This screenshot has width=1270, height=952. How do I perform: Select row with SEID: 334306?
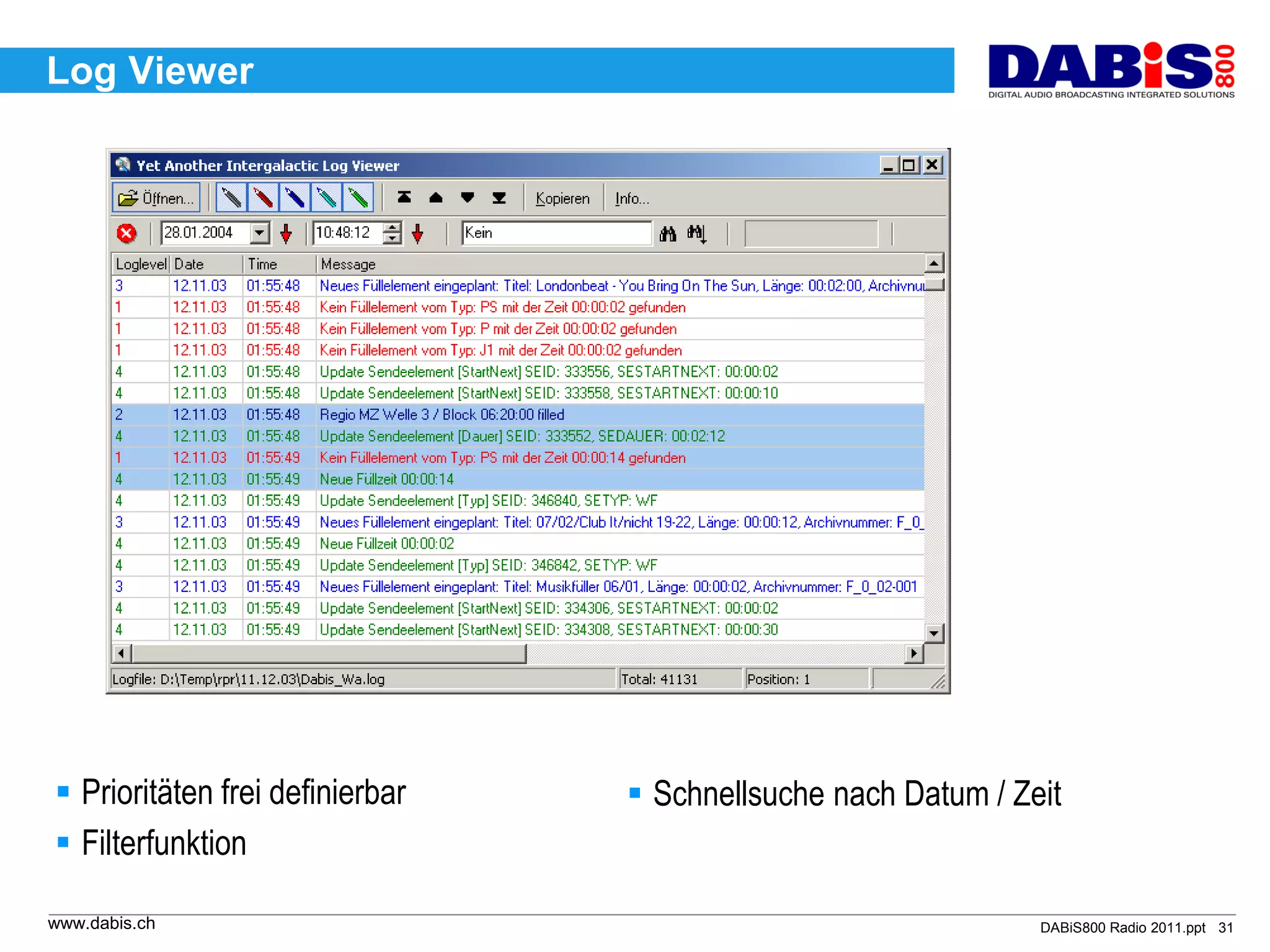coord(518,608)
